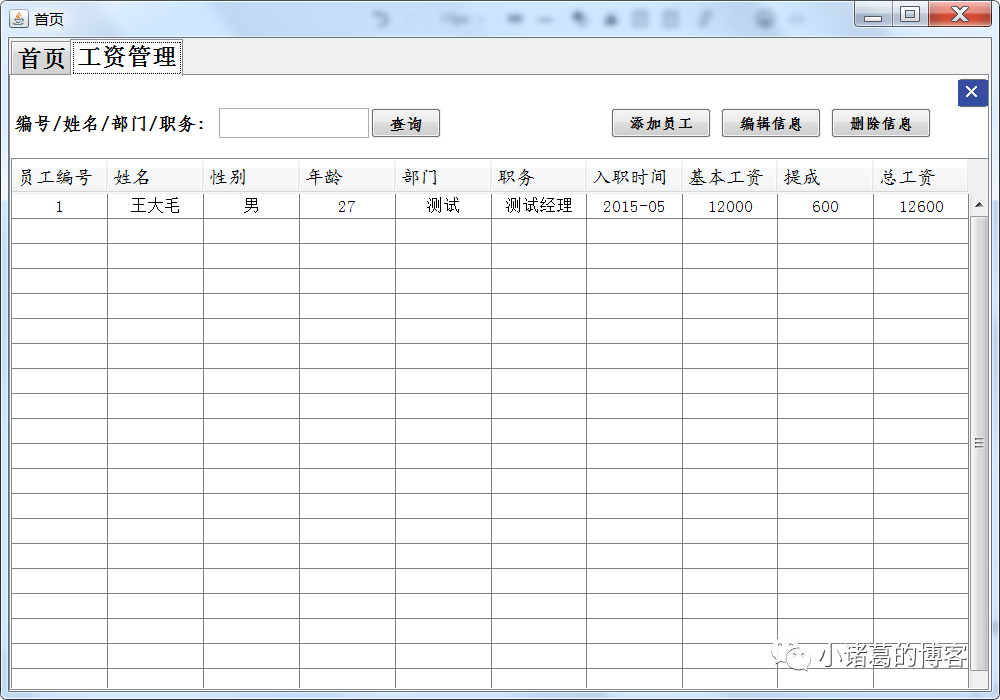The image size is (1000, 700).
Task: Switch to the 首页 tab
Action: pyautogui.click(x=41, y=58)
